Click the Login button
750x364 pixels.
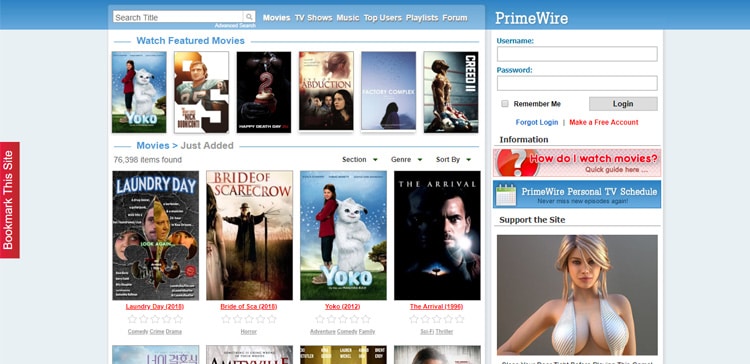click(623, 104)
